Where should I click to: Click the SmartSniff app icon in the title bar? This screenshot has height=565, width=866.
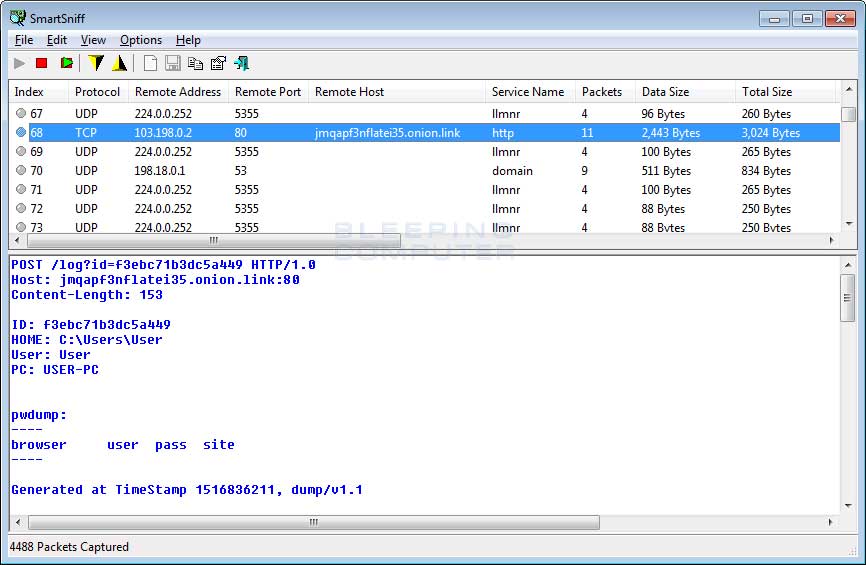18,18
